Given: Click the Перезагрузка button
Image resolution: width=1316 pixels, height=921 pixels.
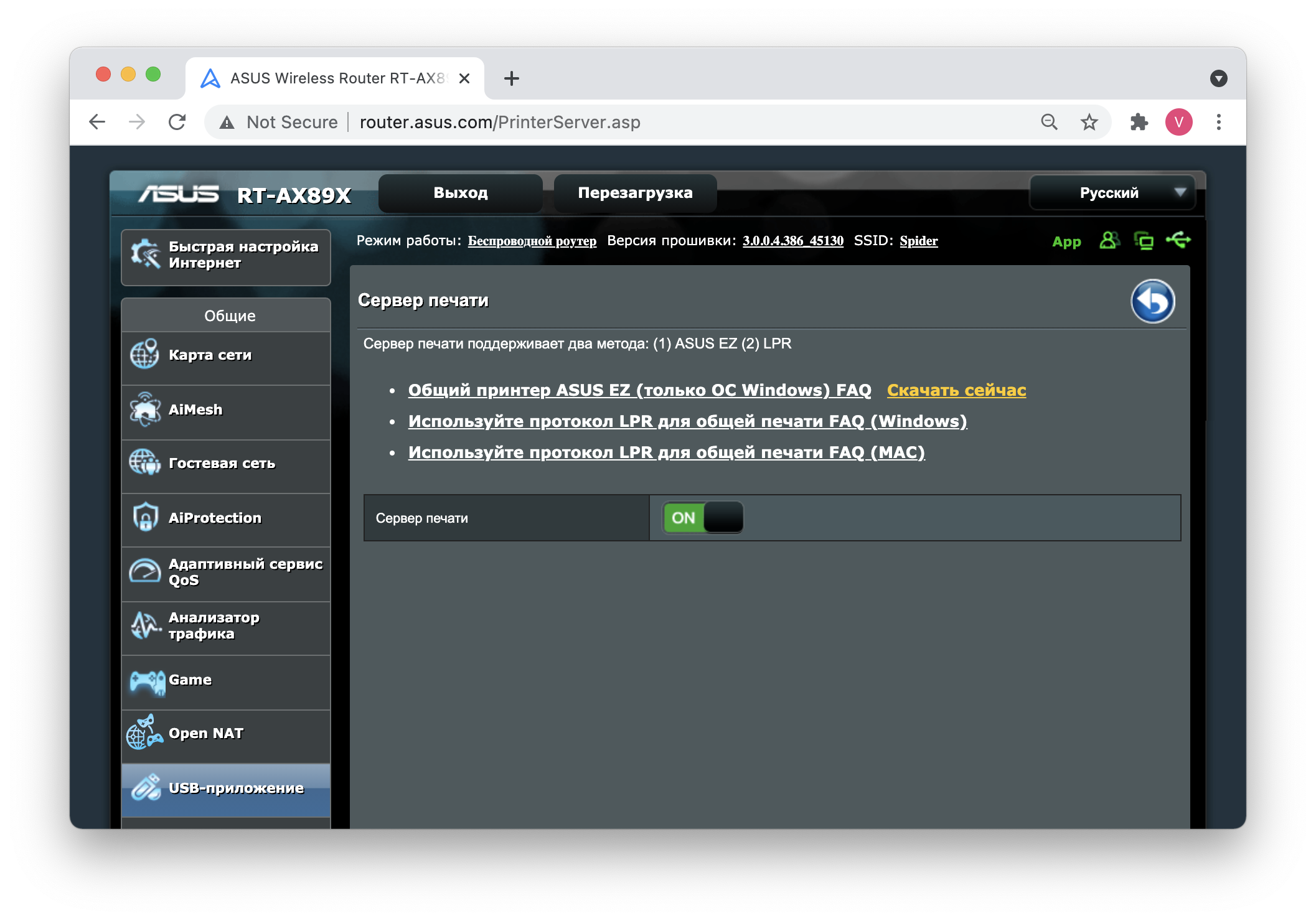Looking at the screenshot, I should [x=635, y=193].
